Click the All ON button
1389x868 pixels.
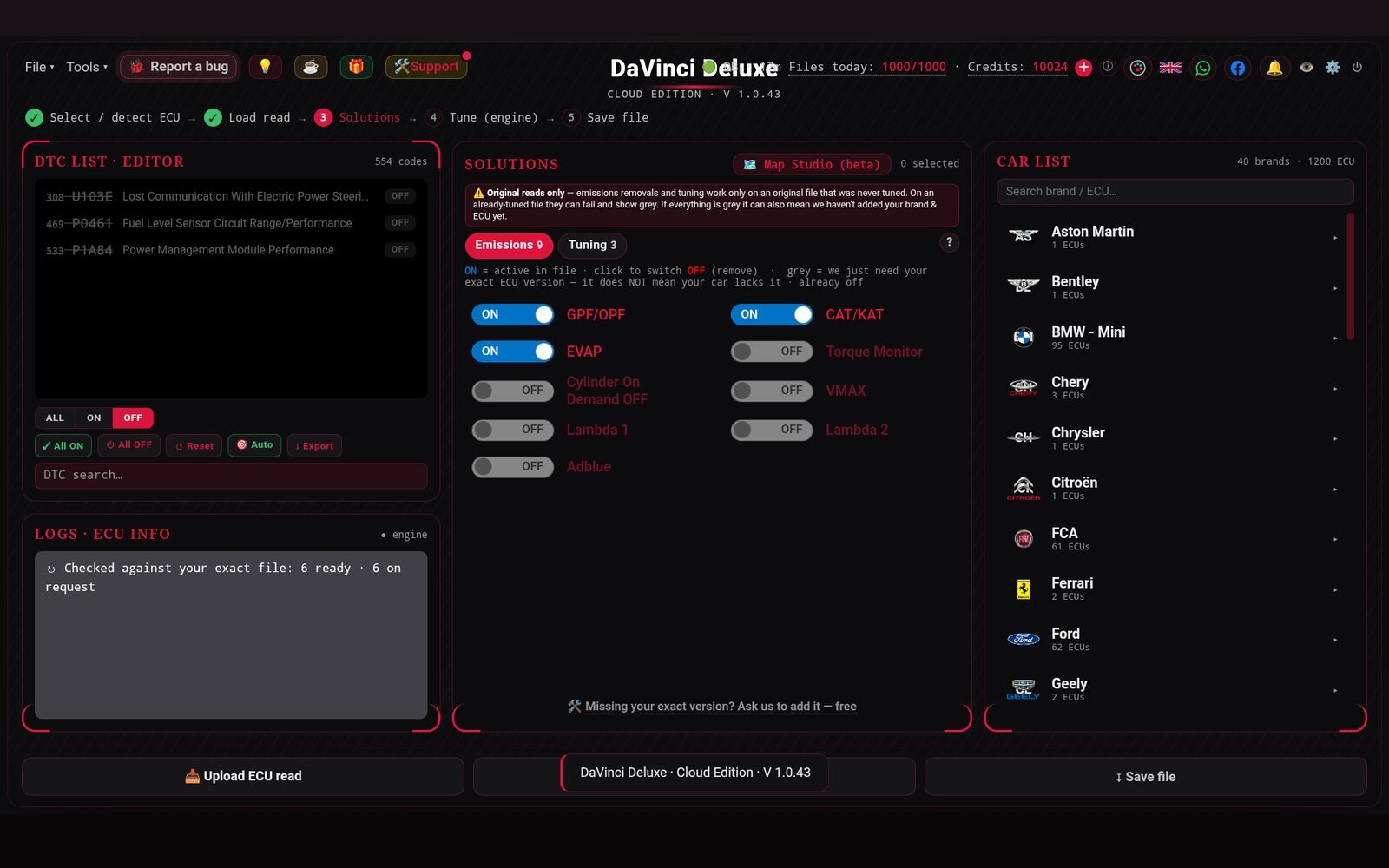pyautogui.click(x=63, y=445)
